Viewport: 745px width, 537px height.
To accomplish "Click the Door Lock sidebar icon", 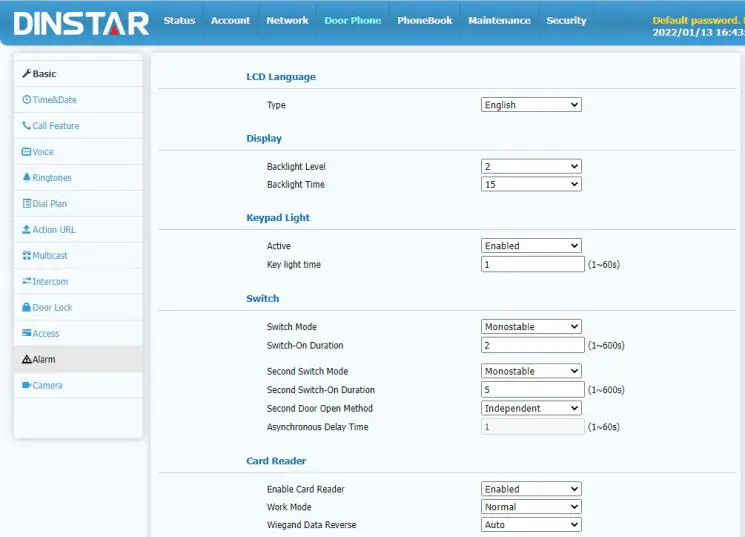I will (x=26, y=308).
